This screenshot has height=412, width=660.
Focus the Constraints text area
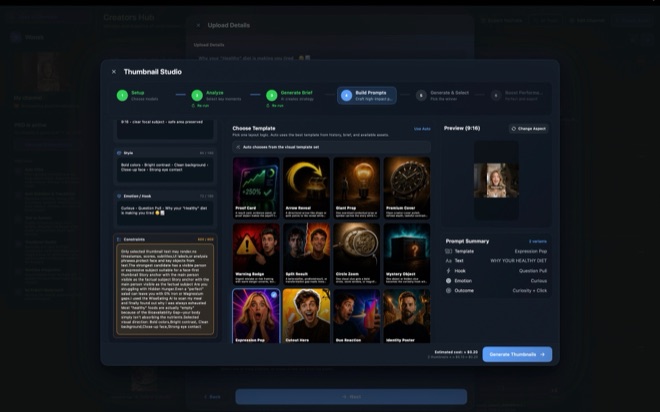[x=165, y=289]
